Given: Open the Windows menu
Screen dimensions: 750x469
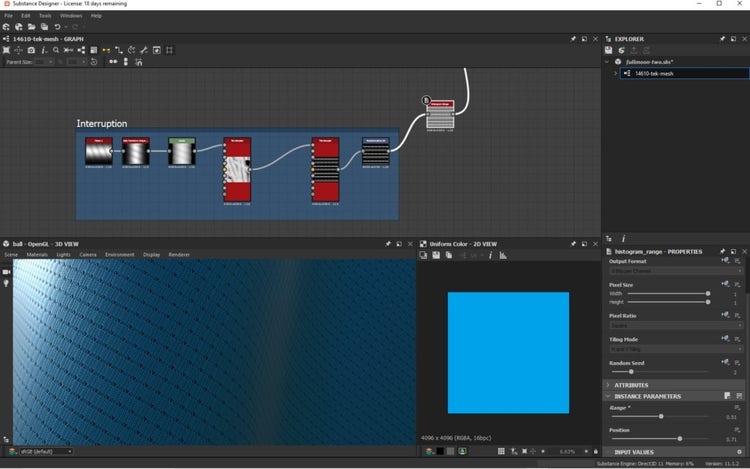Looking at the screenshot, I should click(x=71, y=16).
